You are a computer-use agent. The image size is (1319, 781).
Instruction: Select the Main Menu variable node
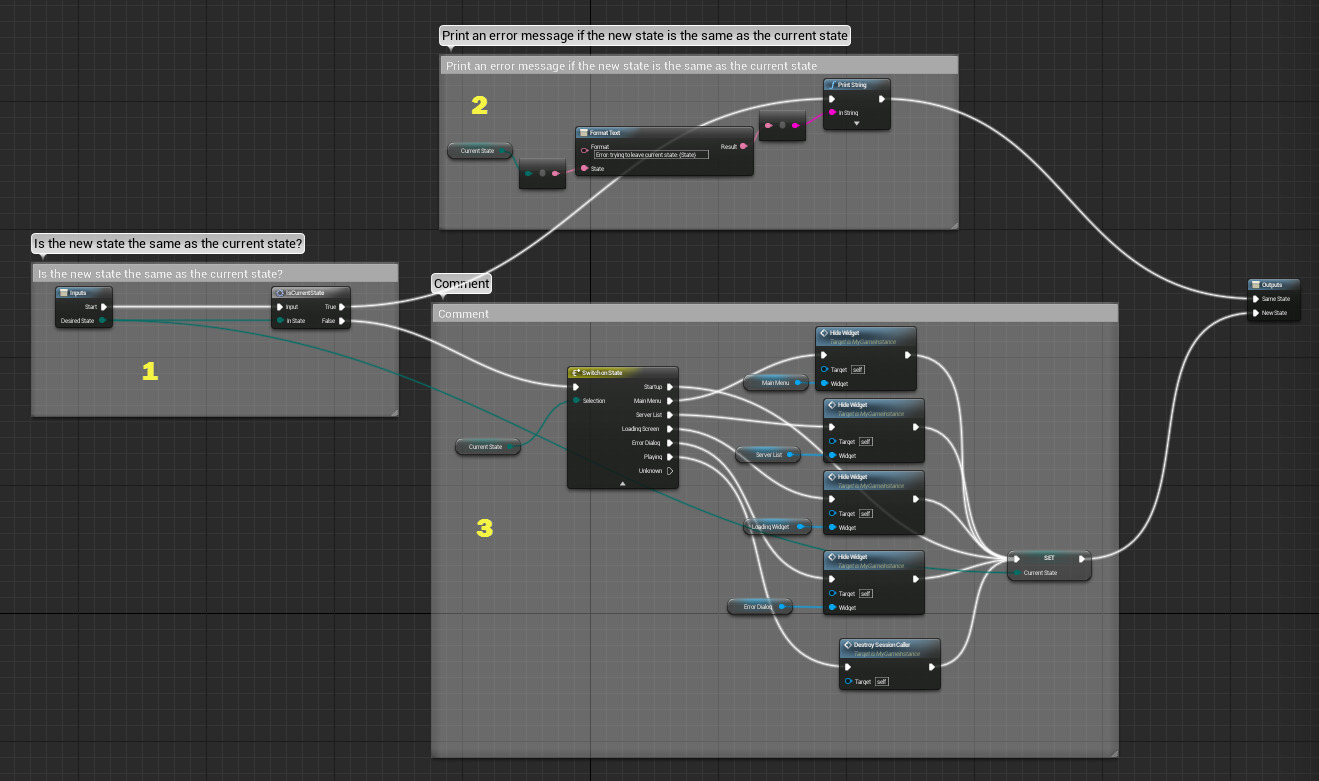pyautogui.click(x=774, y=382)
